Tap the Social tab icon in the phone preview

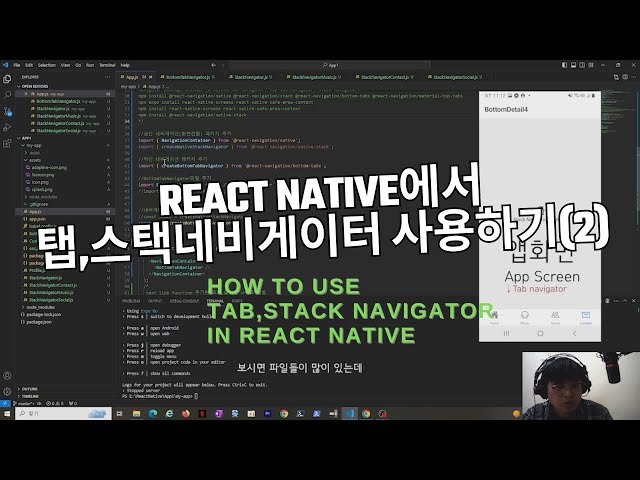click(555, 317)
